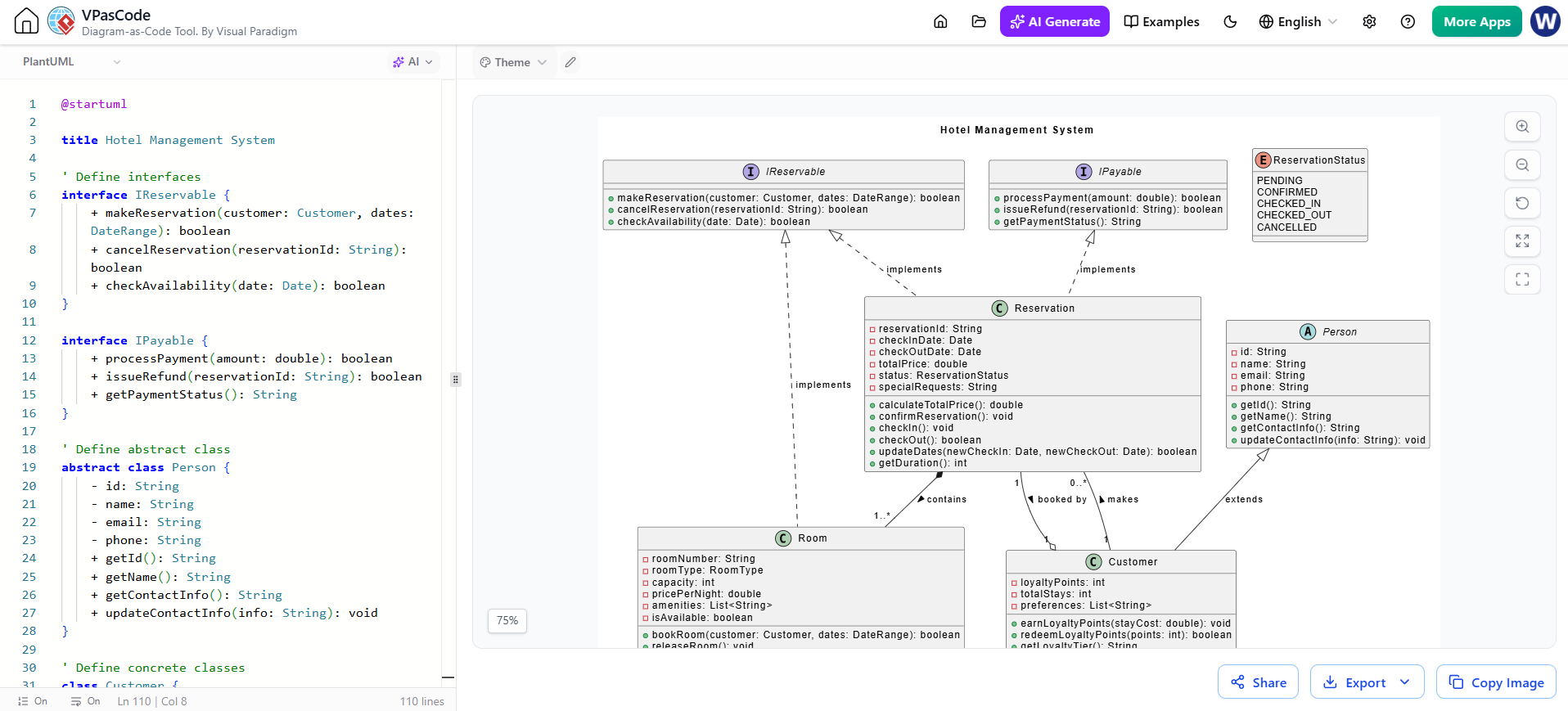Viewport: 1568px width, 711px height.
Task: Click 'calculateTotalPrice(): double' in Reservation class
Action: (951, 405)
